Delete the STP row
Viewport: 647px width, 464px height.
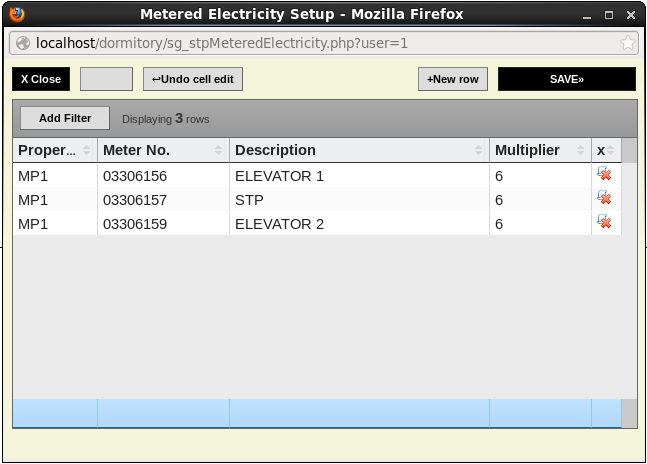(x=604, y=199)
